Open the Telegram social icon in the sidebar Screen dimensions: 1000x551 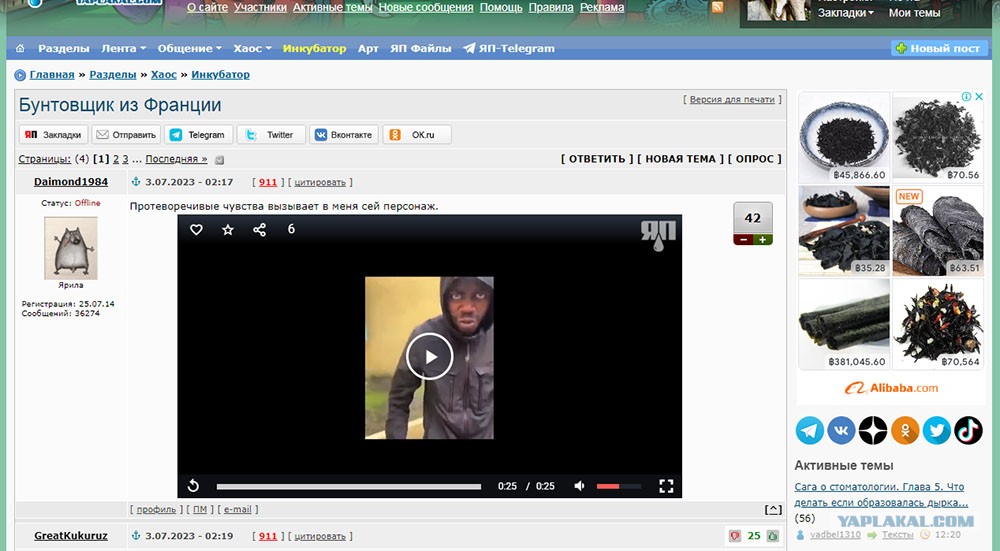point(809,430)
